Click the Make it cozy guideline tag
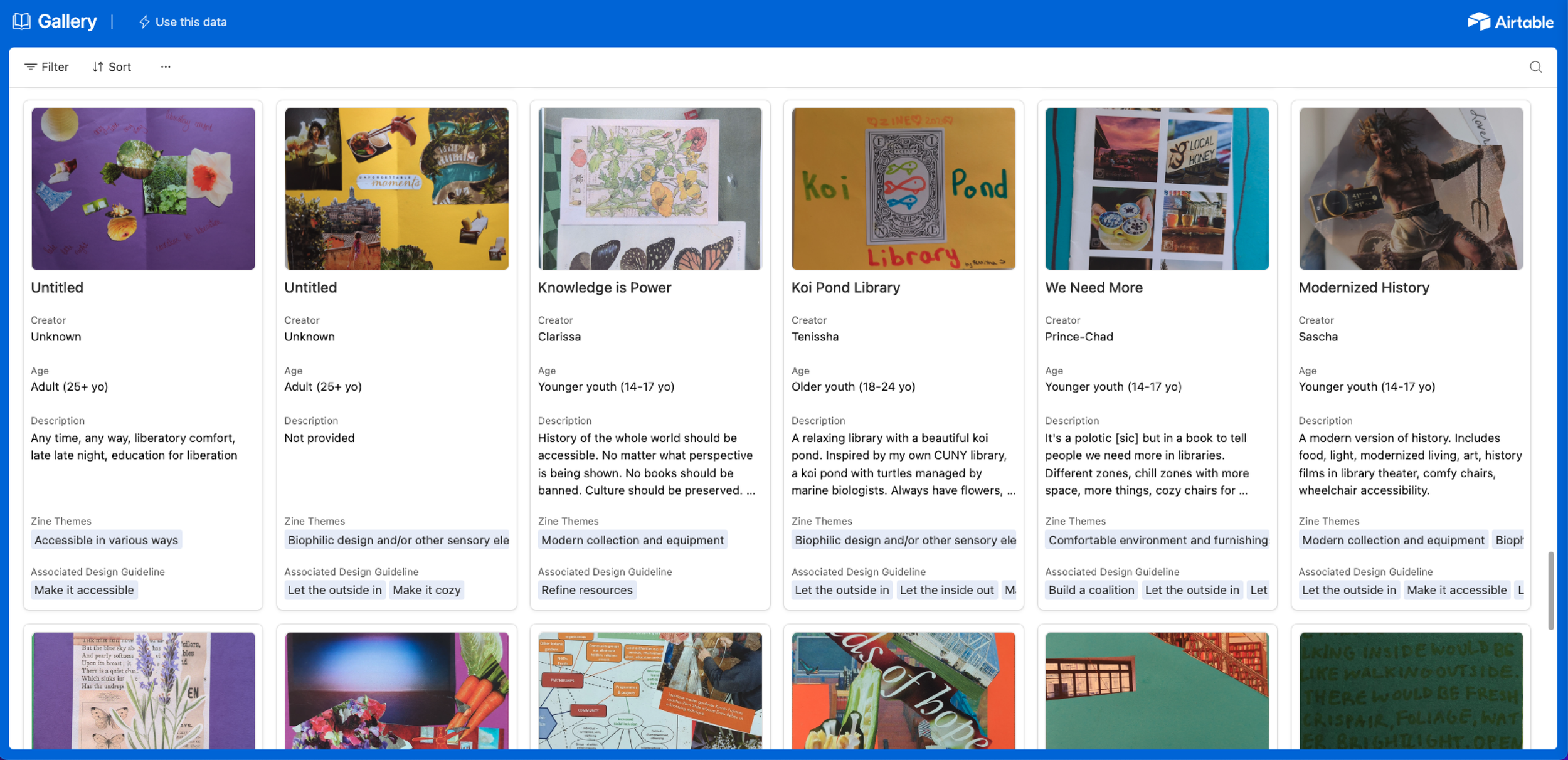This screenshot has width=1568, height=760. coord(426,590)
